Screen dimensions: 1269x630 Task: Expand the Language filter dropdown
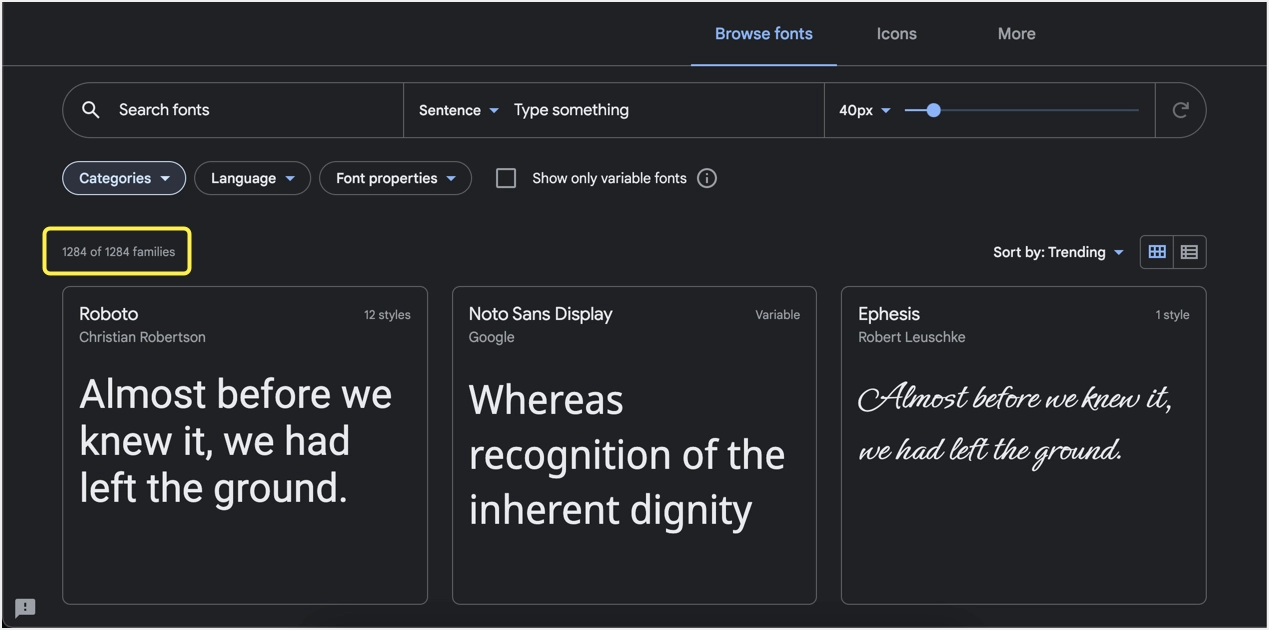click(x=252, y=178)
